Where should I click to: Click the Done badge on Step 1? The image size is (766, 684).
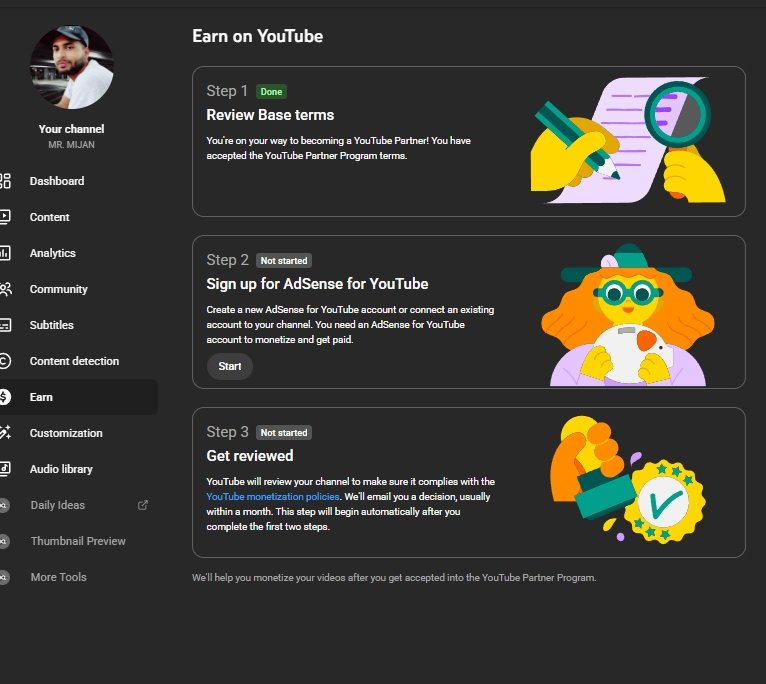(x=271, y=92)
